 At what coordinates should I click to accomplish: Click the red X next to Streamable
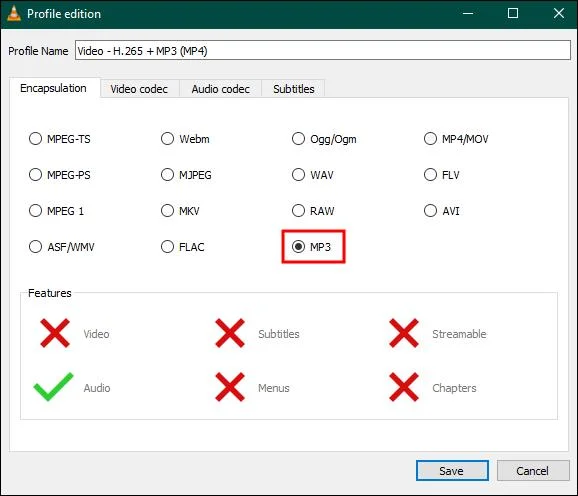pos(404,333)
